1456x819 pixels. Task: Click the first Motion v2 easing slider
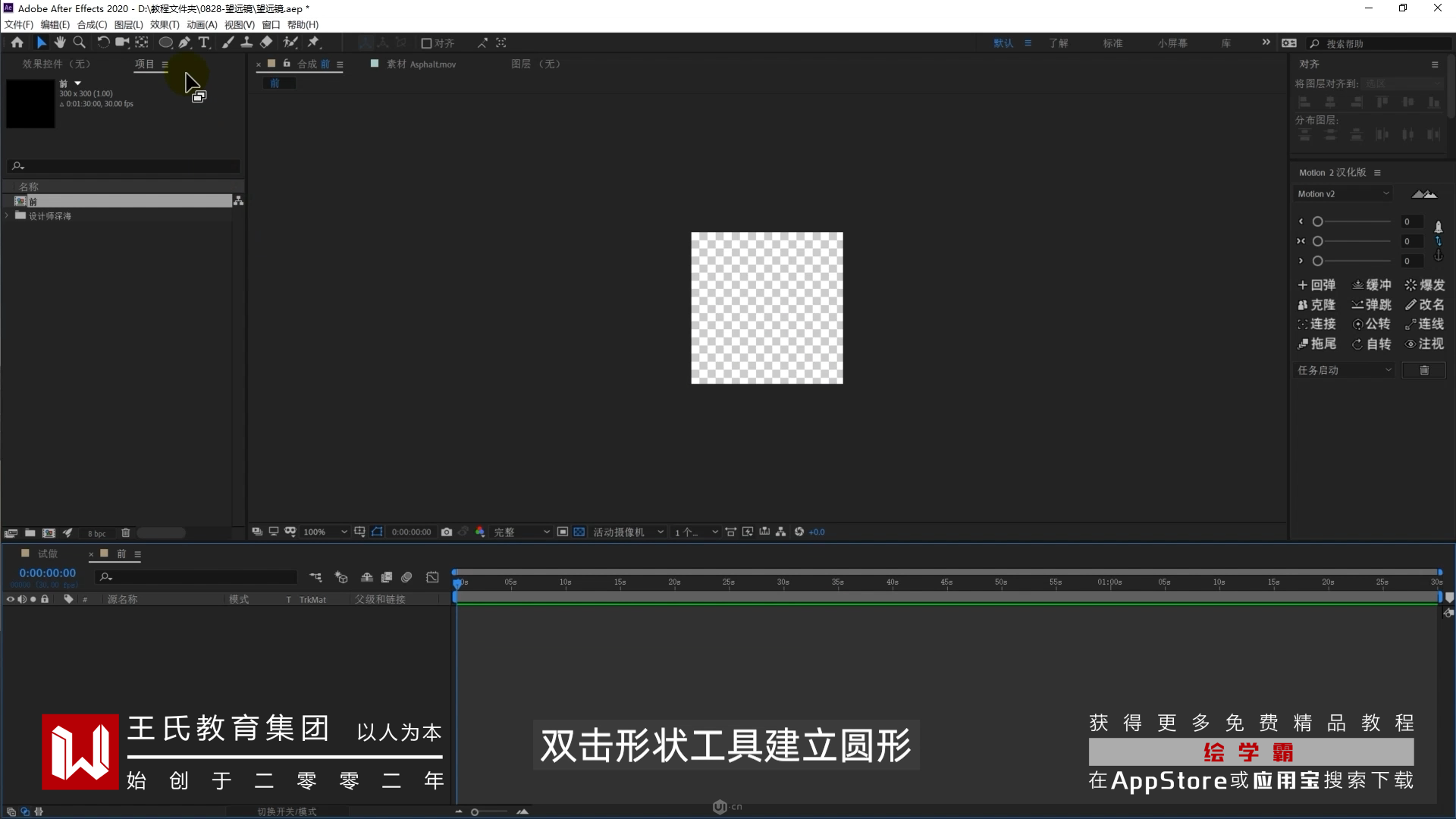click(1318, 222)
